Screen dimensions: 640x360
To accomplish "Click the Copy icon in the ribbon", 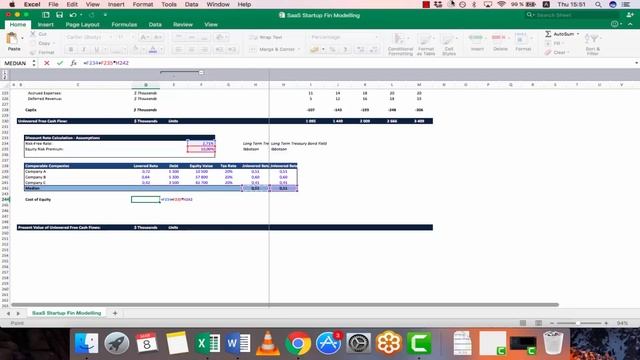I will (33, 43).
